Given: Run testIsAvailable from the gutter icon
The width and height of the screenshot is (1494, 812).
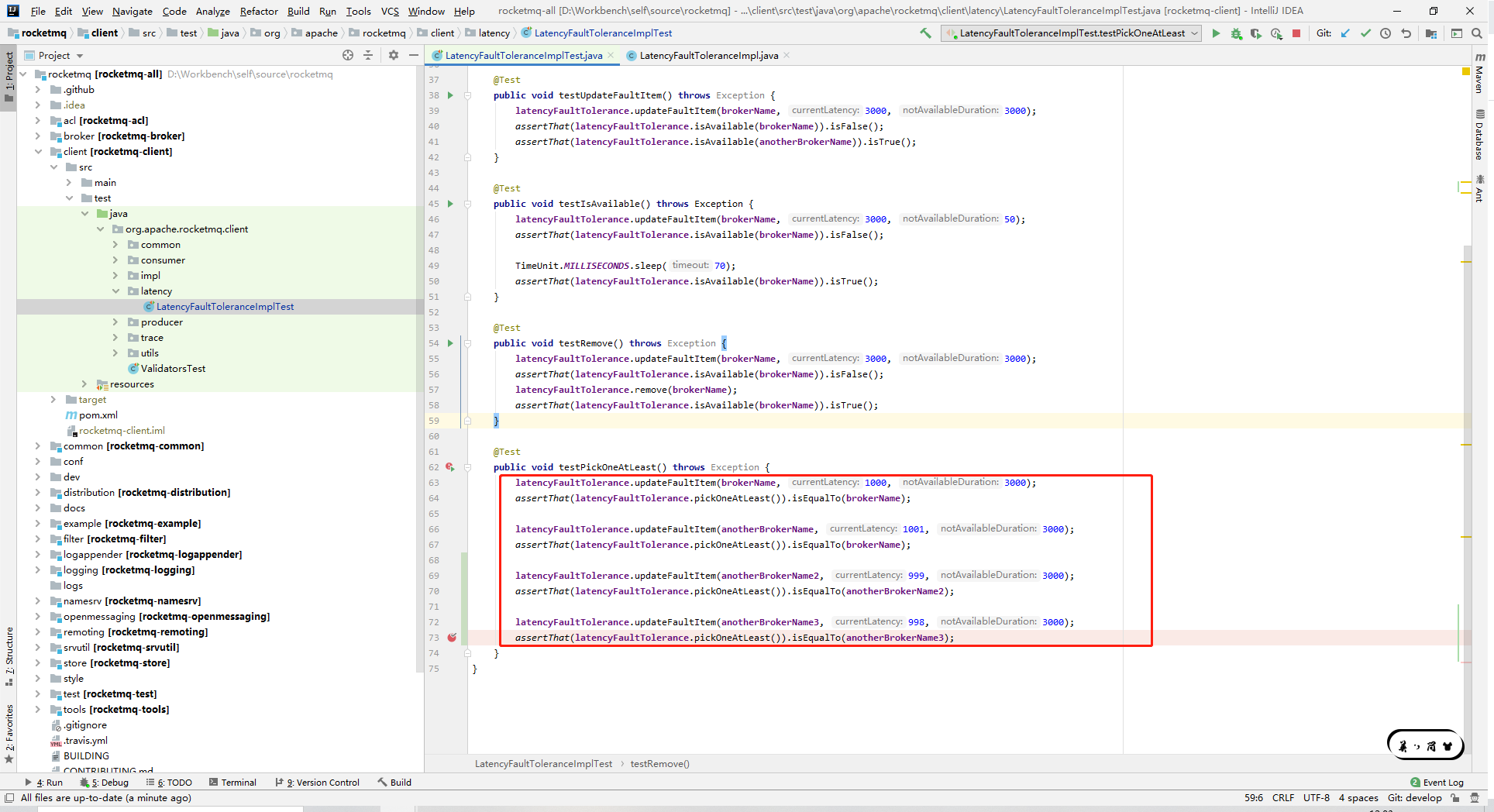Looking at the screenshot, I should point(450,204).
